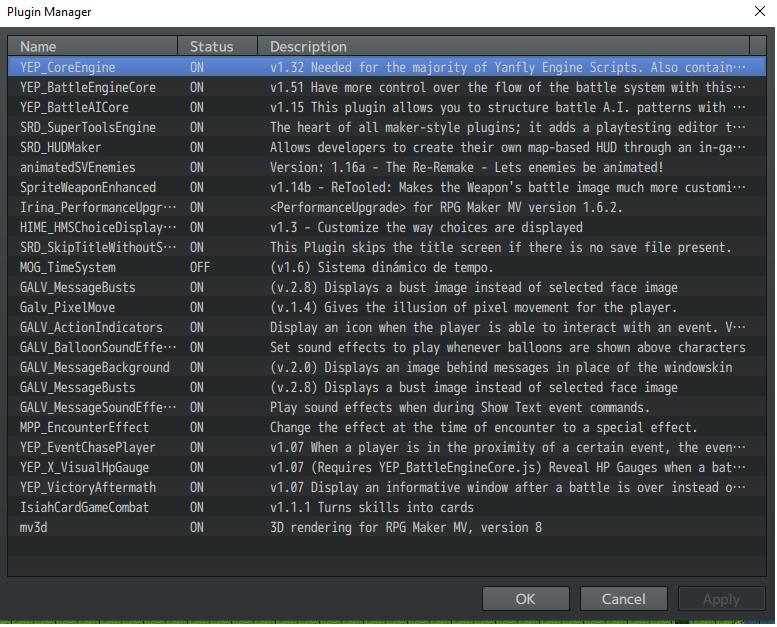Screen dimensions: 777x627
Task: Click the ON status of MPP_EncounterEffect
Action: [x=197, y=427]
